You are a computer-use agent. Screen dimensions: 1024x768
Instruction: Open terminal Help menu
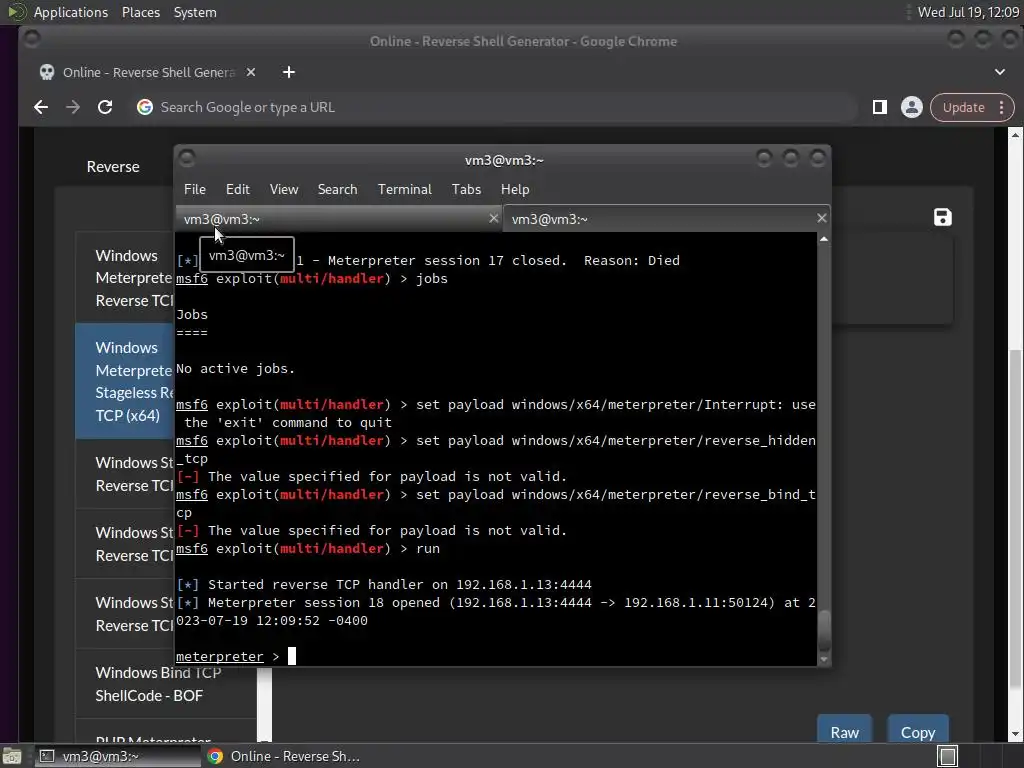click(x=515, y=189)
